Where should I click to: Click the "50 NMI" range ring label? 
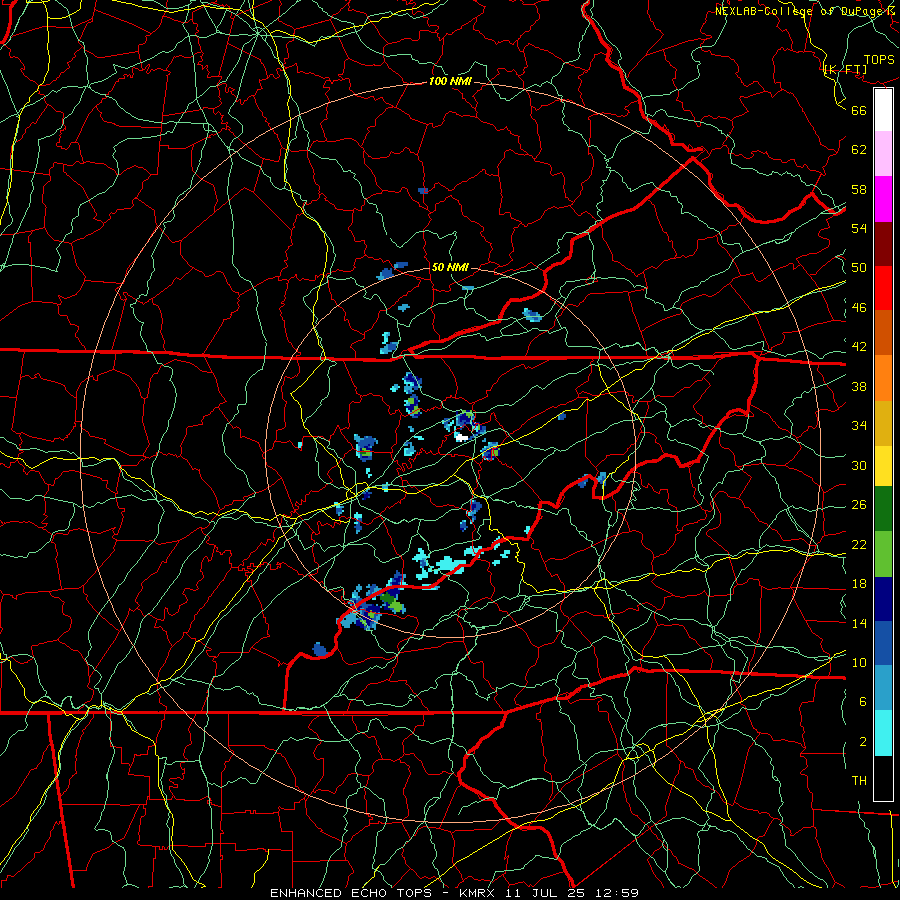tap(449, 267)
